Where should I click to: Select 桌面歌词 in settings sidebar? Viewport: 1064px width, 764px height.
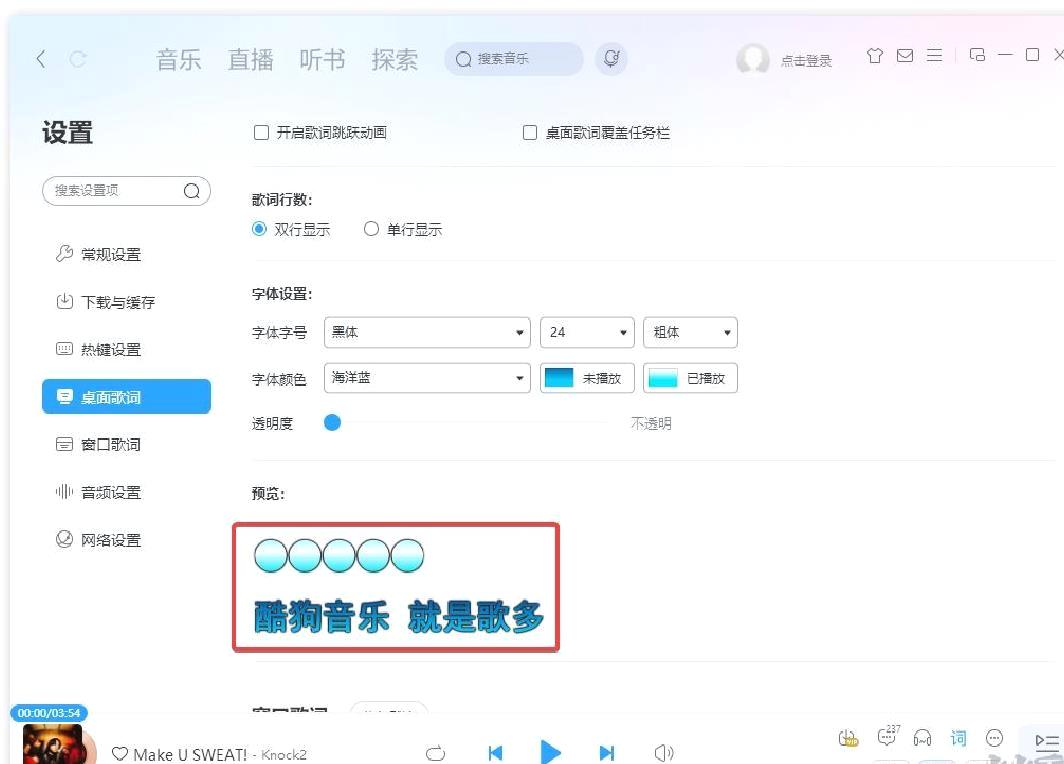click(x=126, y=397)
